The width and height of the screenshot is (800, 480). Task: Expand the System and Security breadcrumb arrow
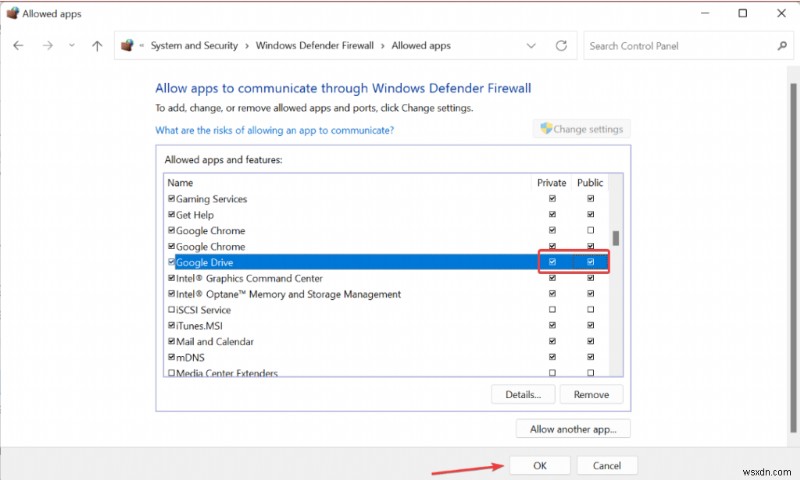(x=248, y=46)
